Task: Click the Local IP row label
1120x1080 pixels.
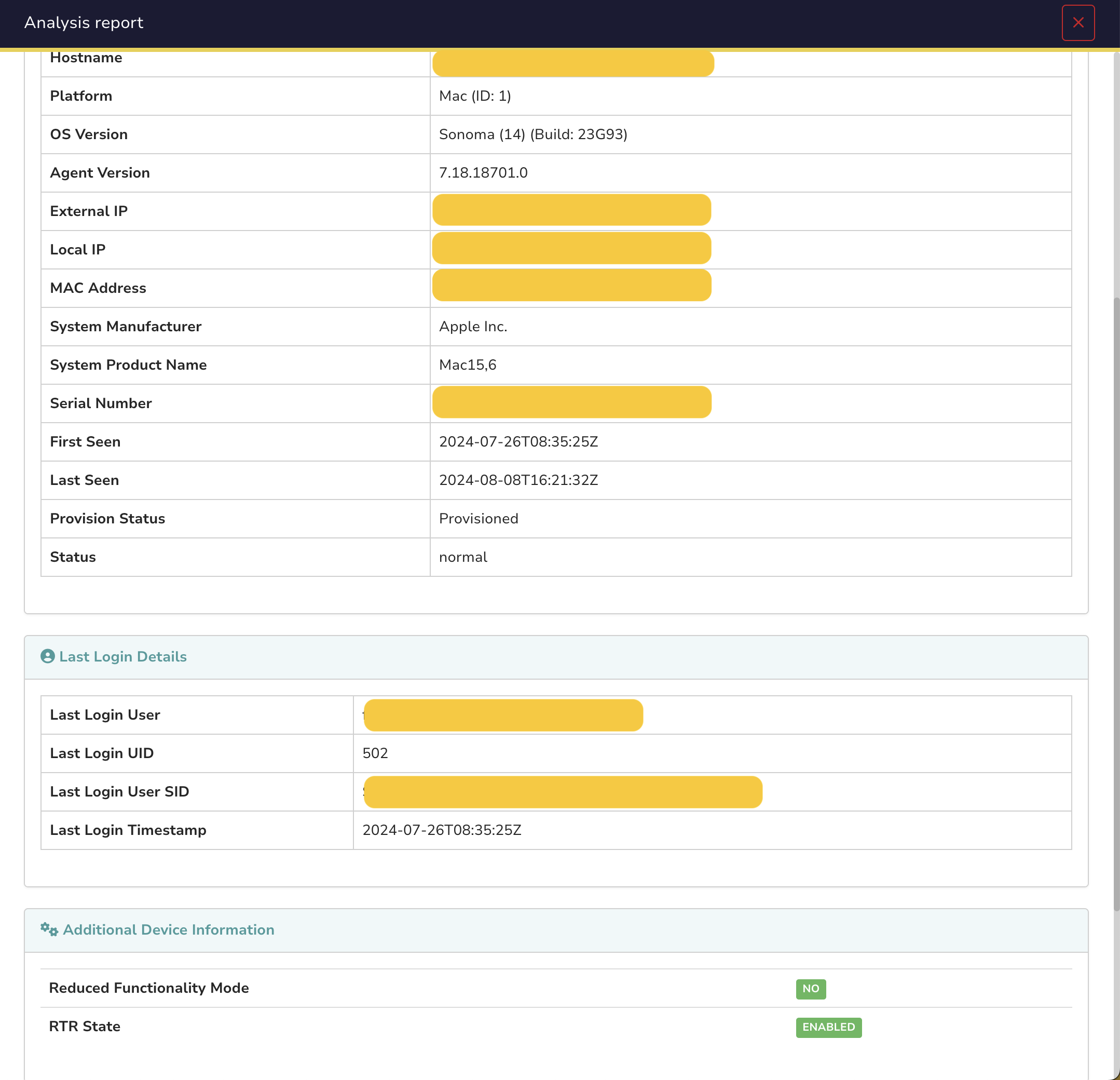Action: coord(78,250)
